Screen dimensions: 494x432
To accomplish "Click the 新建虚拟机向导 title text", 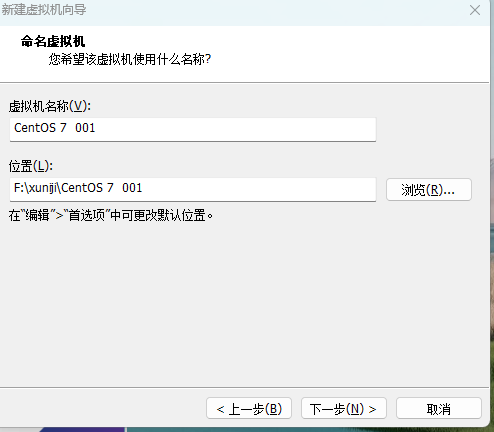I will coord(44,9).
